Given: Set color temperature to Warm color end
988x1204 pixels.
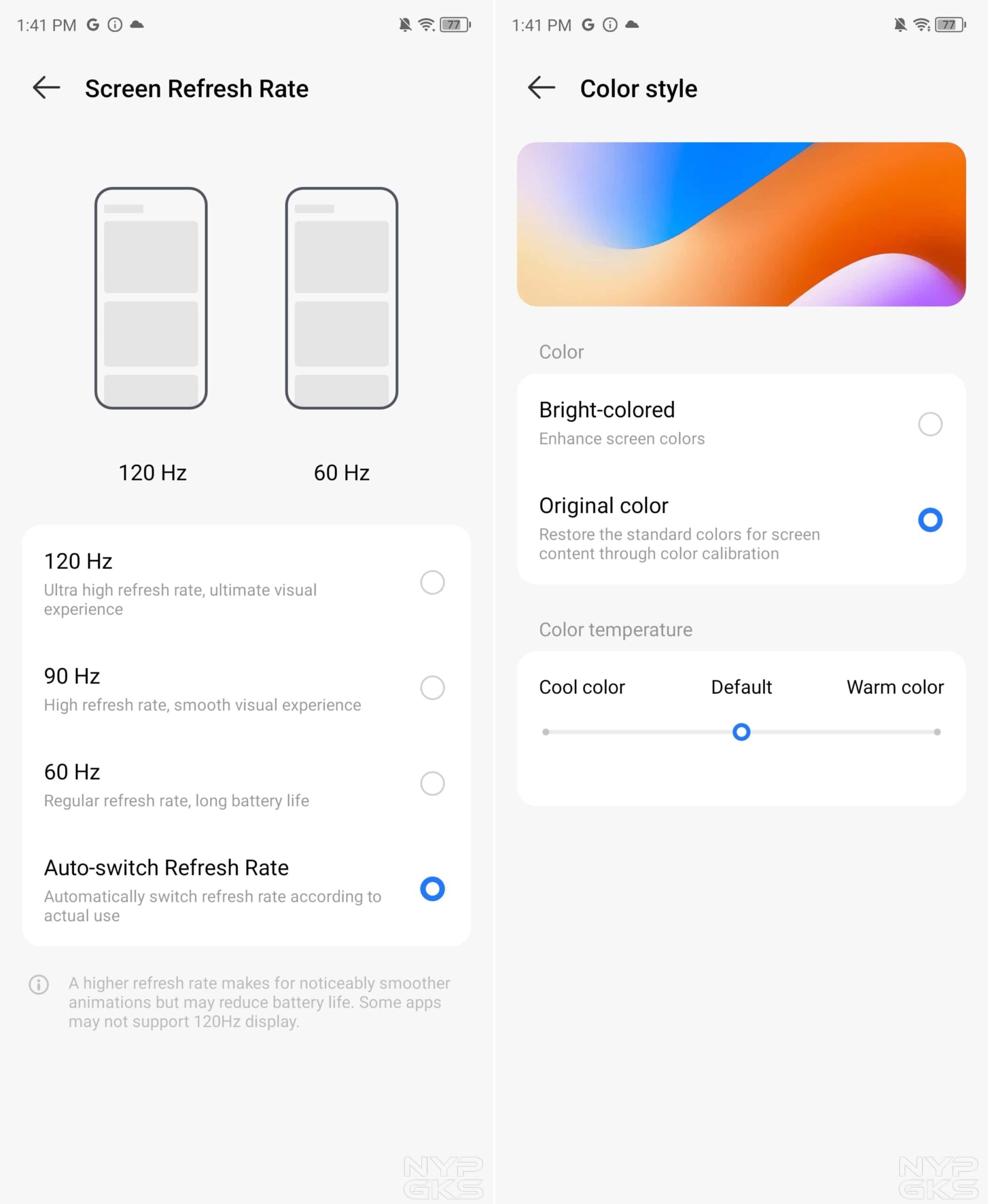Looking at the screenshot, I should [x=937, y=732].
